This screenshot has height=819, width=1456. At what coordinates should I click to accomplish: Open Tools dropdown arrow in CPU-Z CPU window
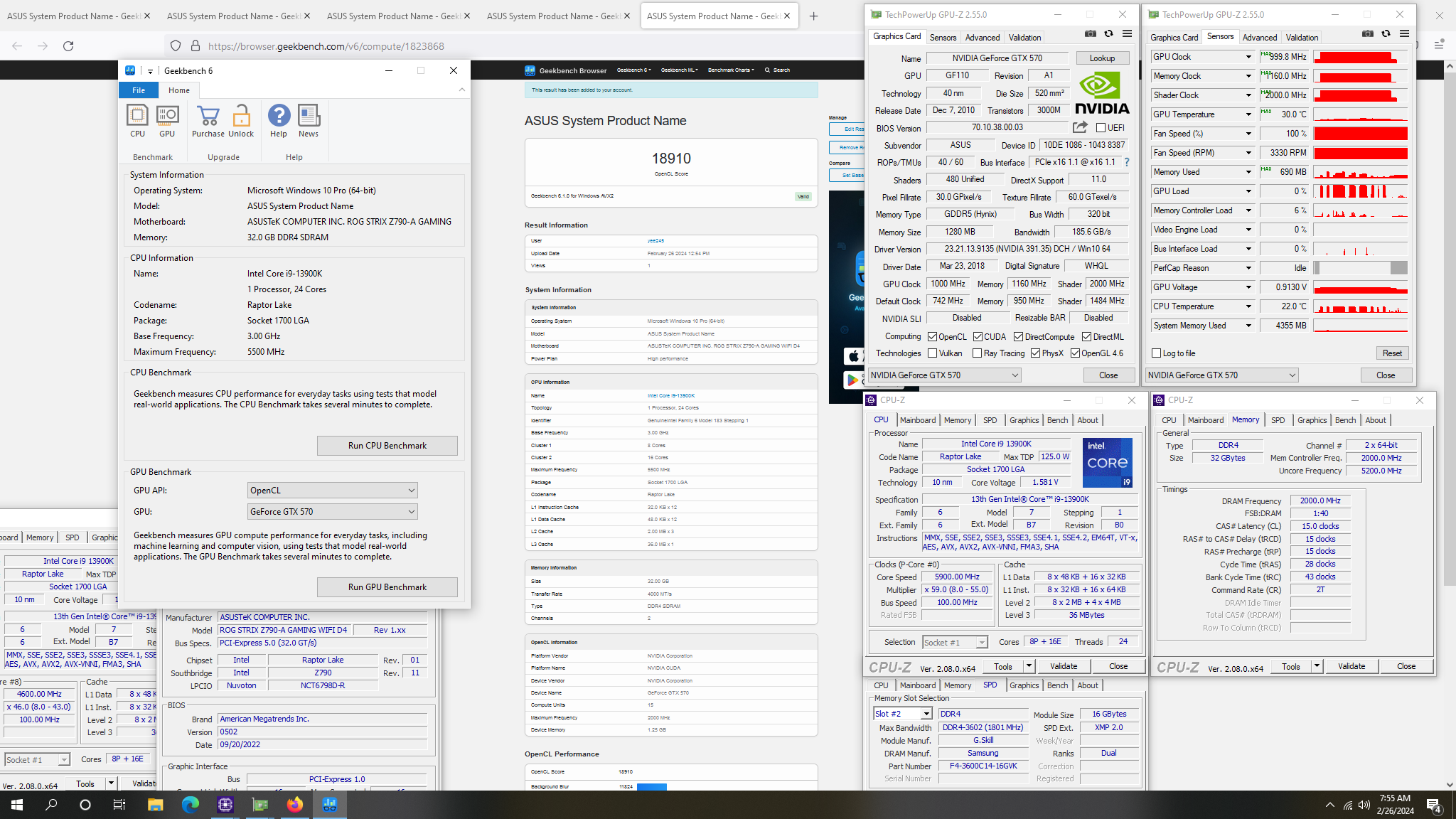(1029, 666)
